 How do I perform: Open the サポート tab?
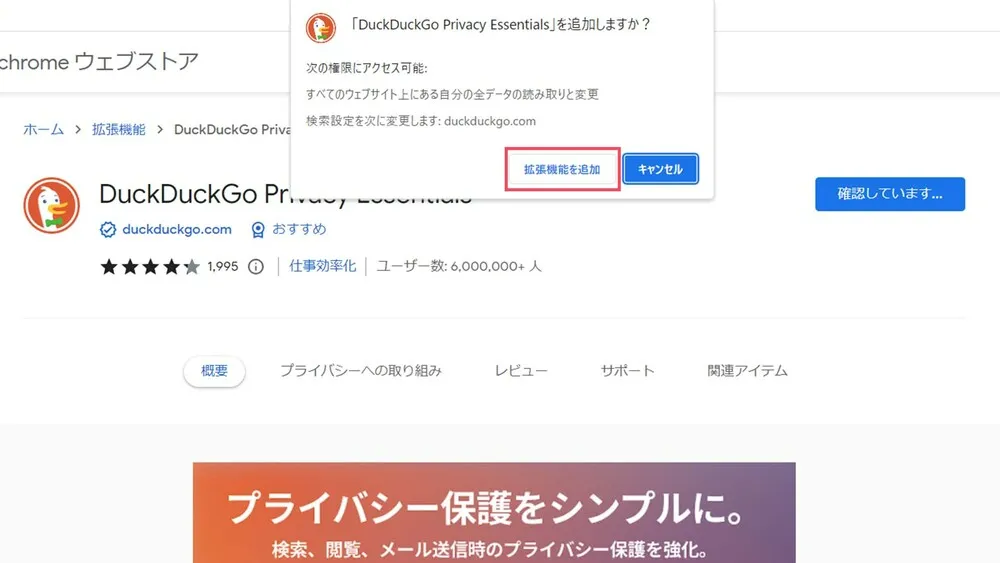[x=628, y=370]
